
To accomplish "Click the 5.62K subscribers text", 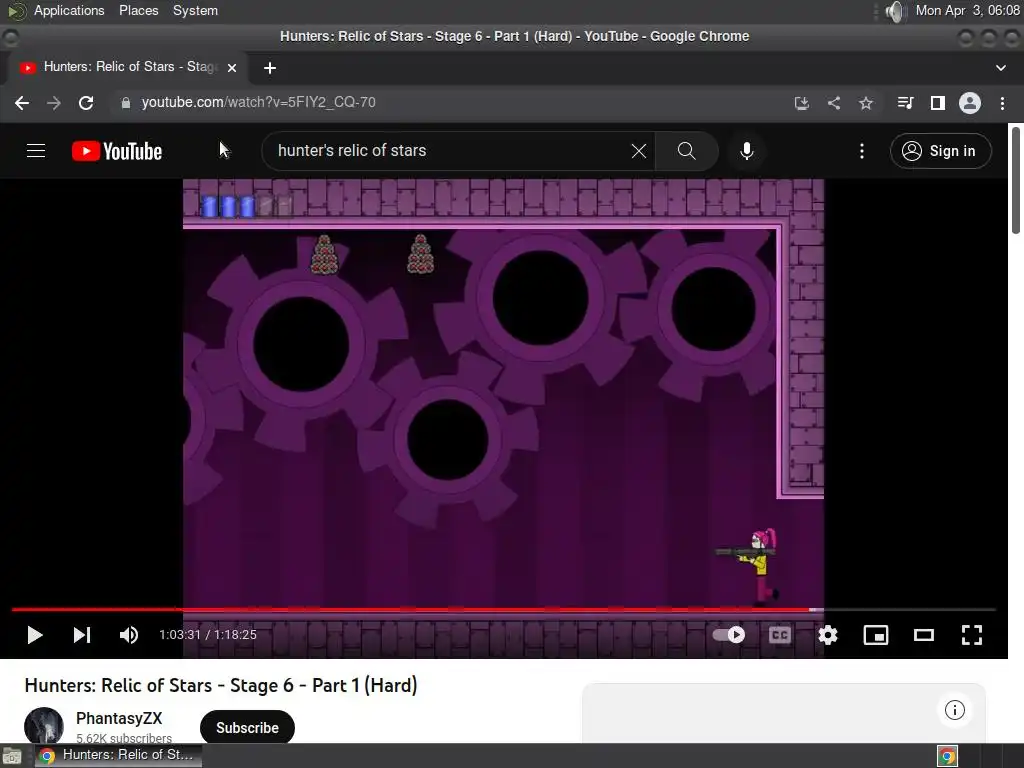I will (x=124, y=738).
